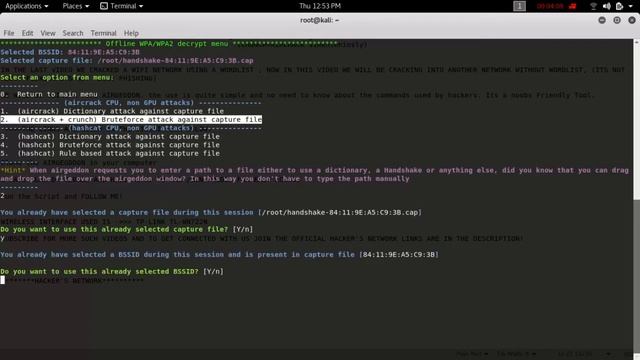Open the Search menu
This screenshot has height=360, width=640.
click(73, 33)
